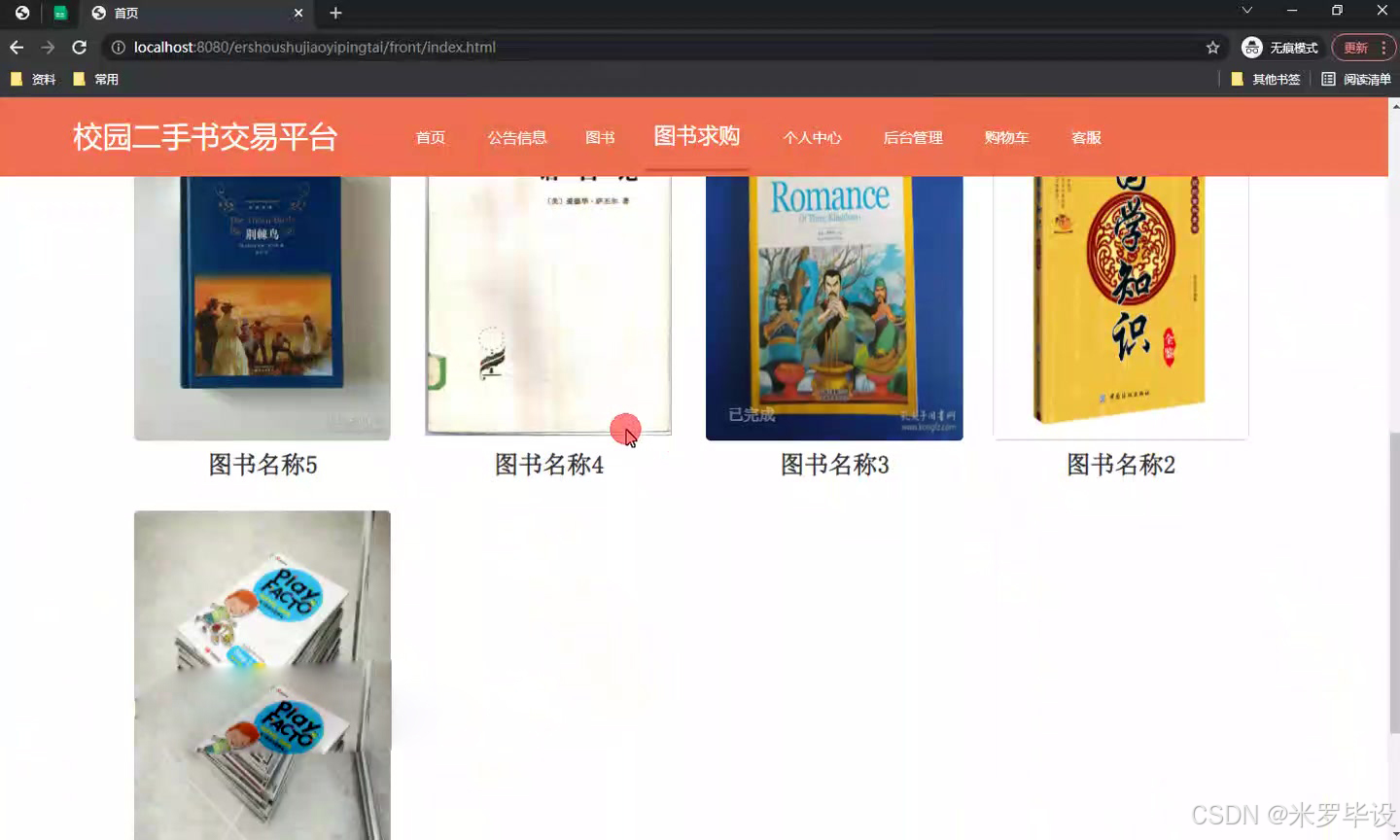The height and width of the screenshot is (840, 1400).
Task: Open the 图书名称5 book cover image
Action: click(x=262, y=308)
